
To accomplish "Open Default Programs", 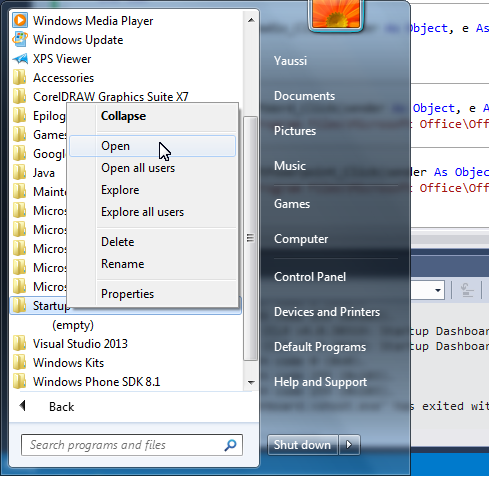I will click(x=320, y=347).
